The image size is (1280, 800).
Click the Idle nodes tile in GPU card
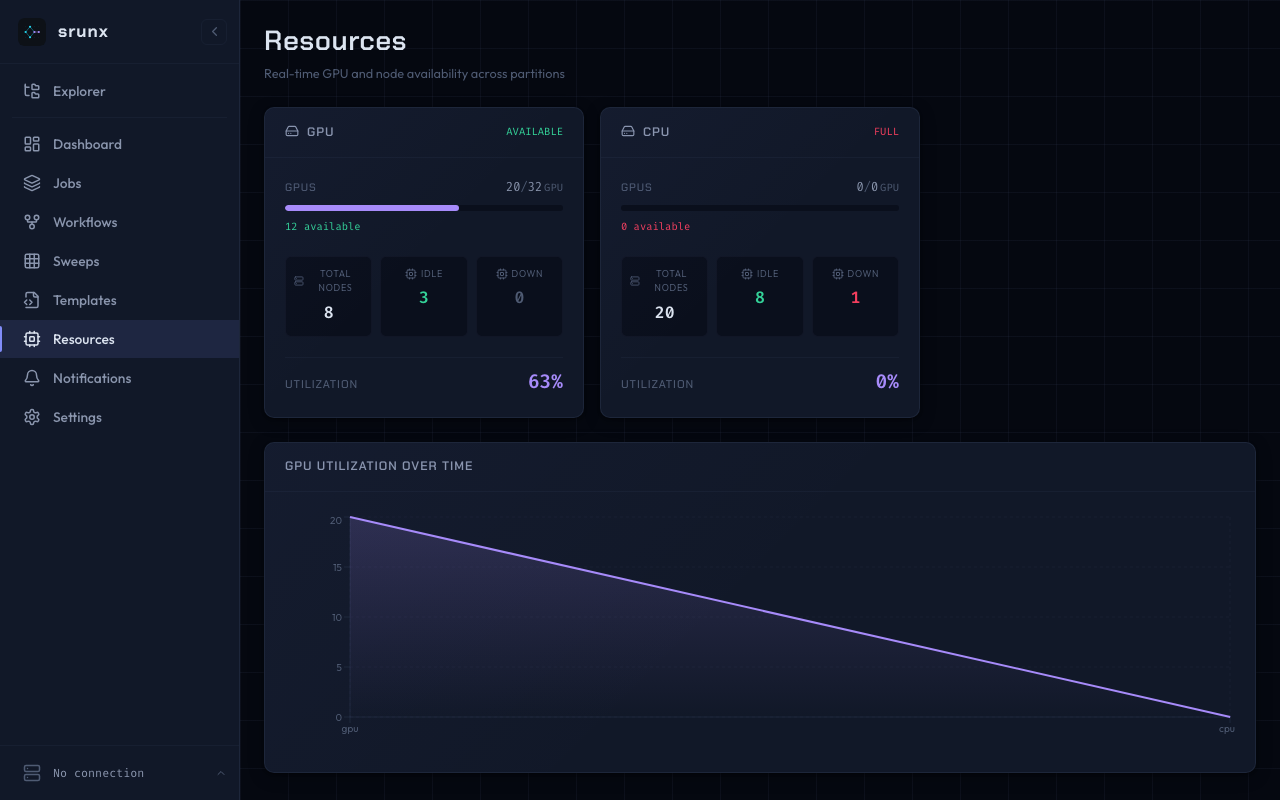pyautogui.click(x=424, y=296)
